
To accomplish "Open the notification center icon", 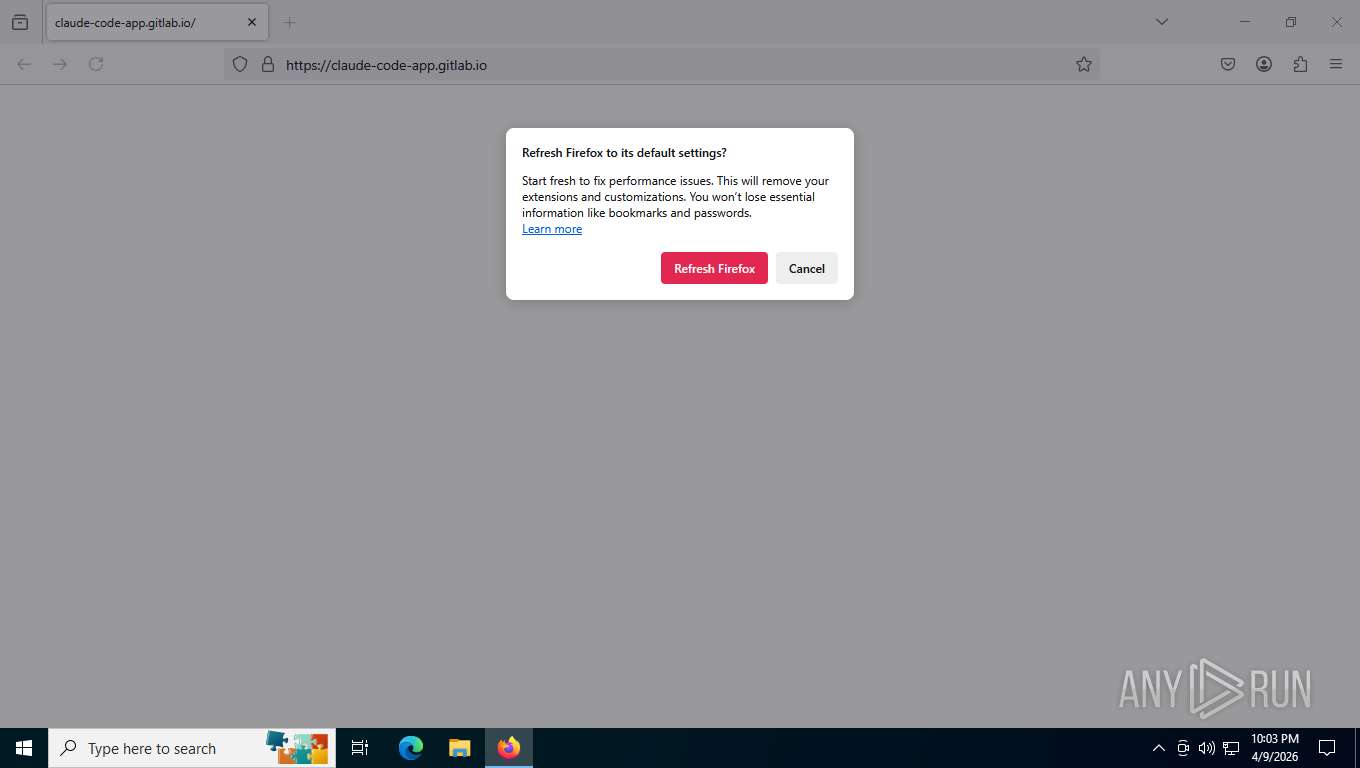I will pyautogui.click(x=1327, y=748).
